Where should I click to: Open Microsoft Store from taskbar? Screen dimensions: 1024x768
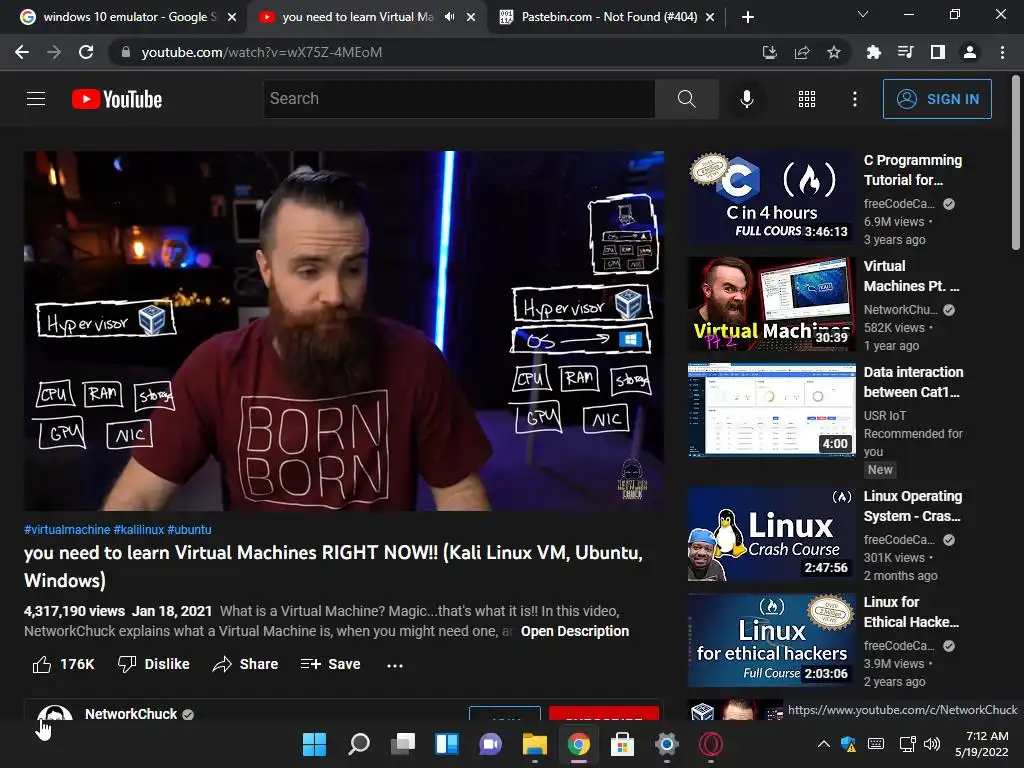622,744
